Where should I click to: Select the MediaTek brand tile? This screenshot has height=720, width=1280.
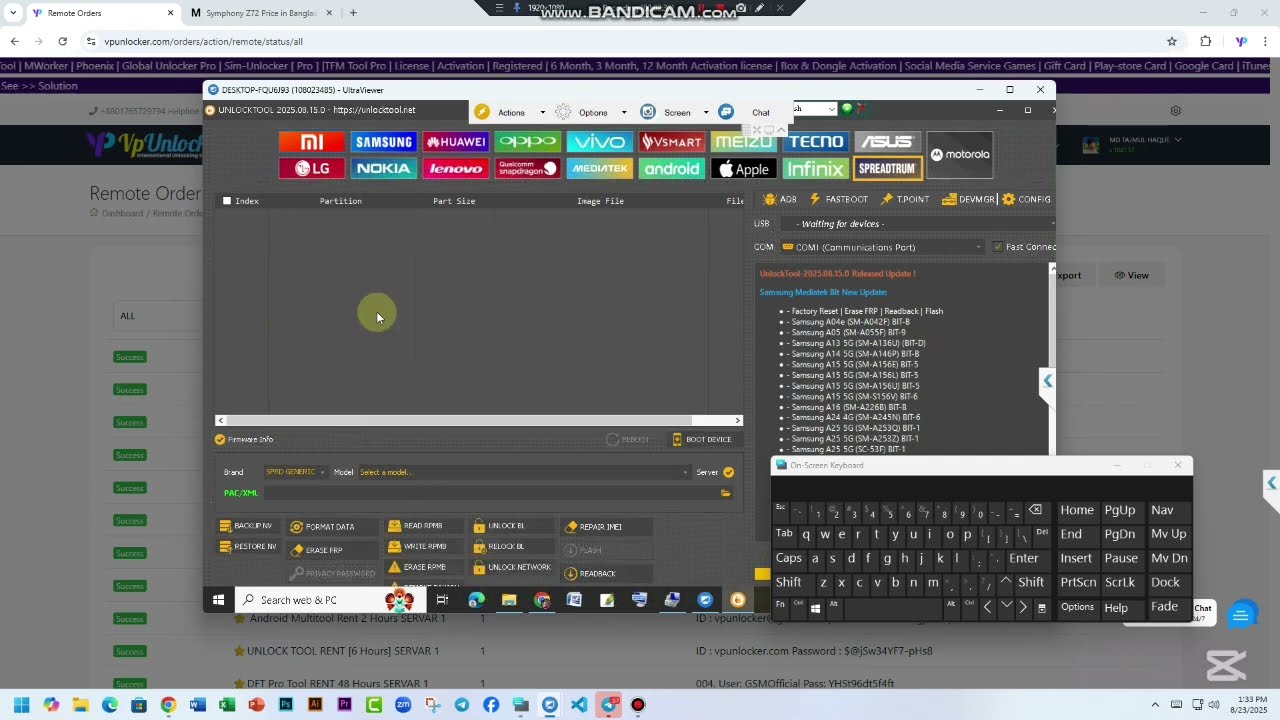(x=600, y=168)
